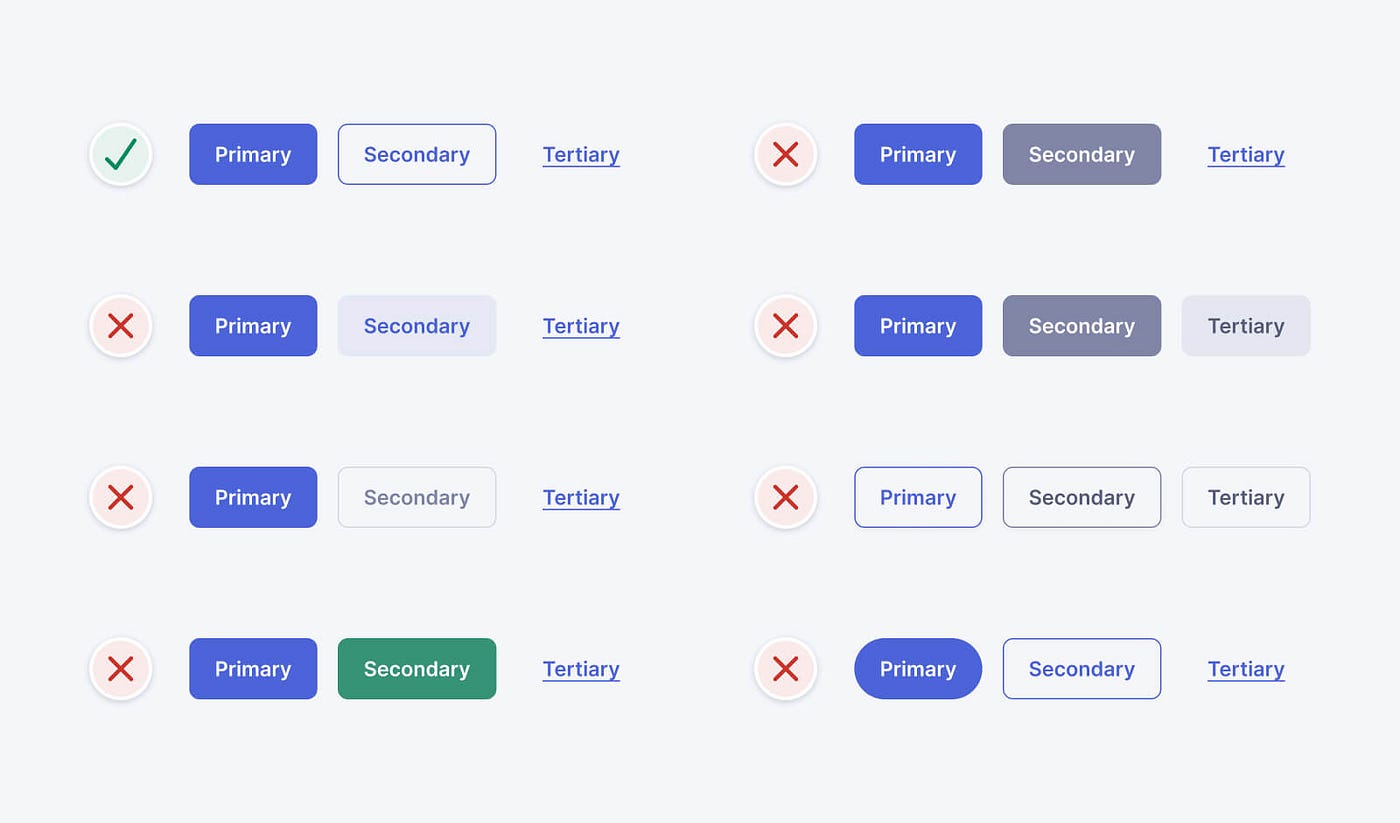Click the red X beside the lavender Secondary row
1400x823 pixels.
[120, 325]
